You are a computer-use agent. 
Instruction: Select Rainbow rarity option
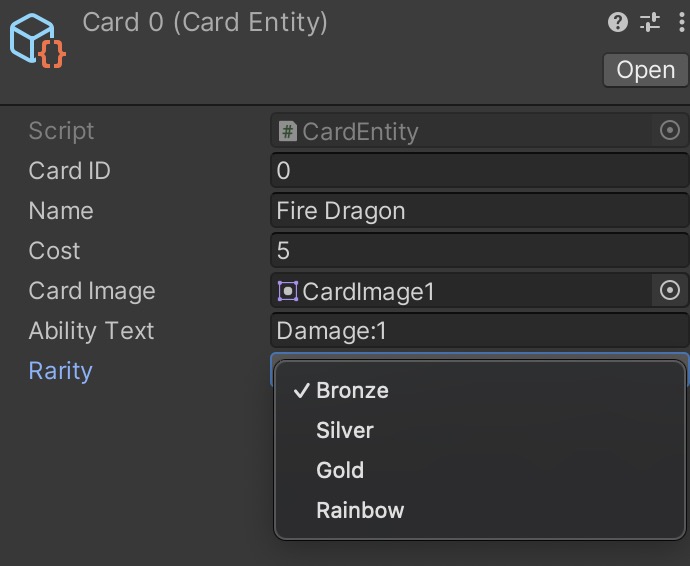(360, 510)
